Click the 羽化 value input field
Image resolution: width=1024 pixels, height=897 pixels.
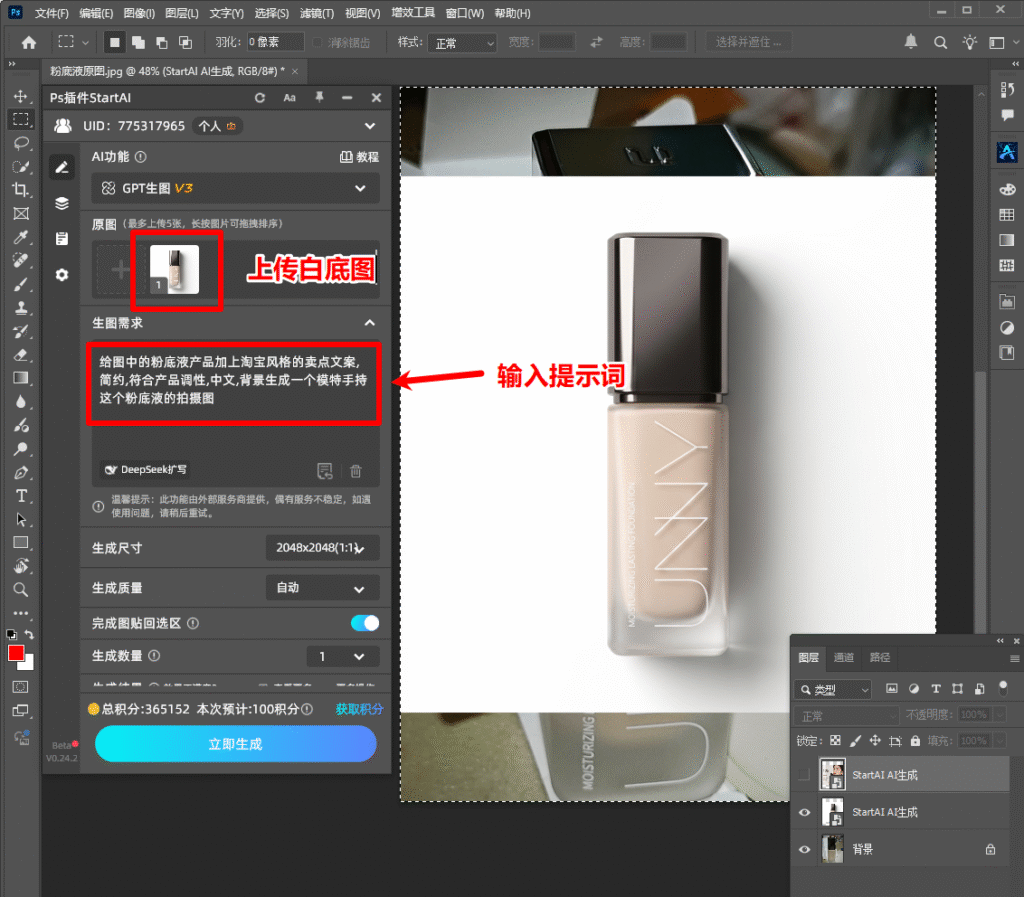(275, 42)
